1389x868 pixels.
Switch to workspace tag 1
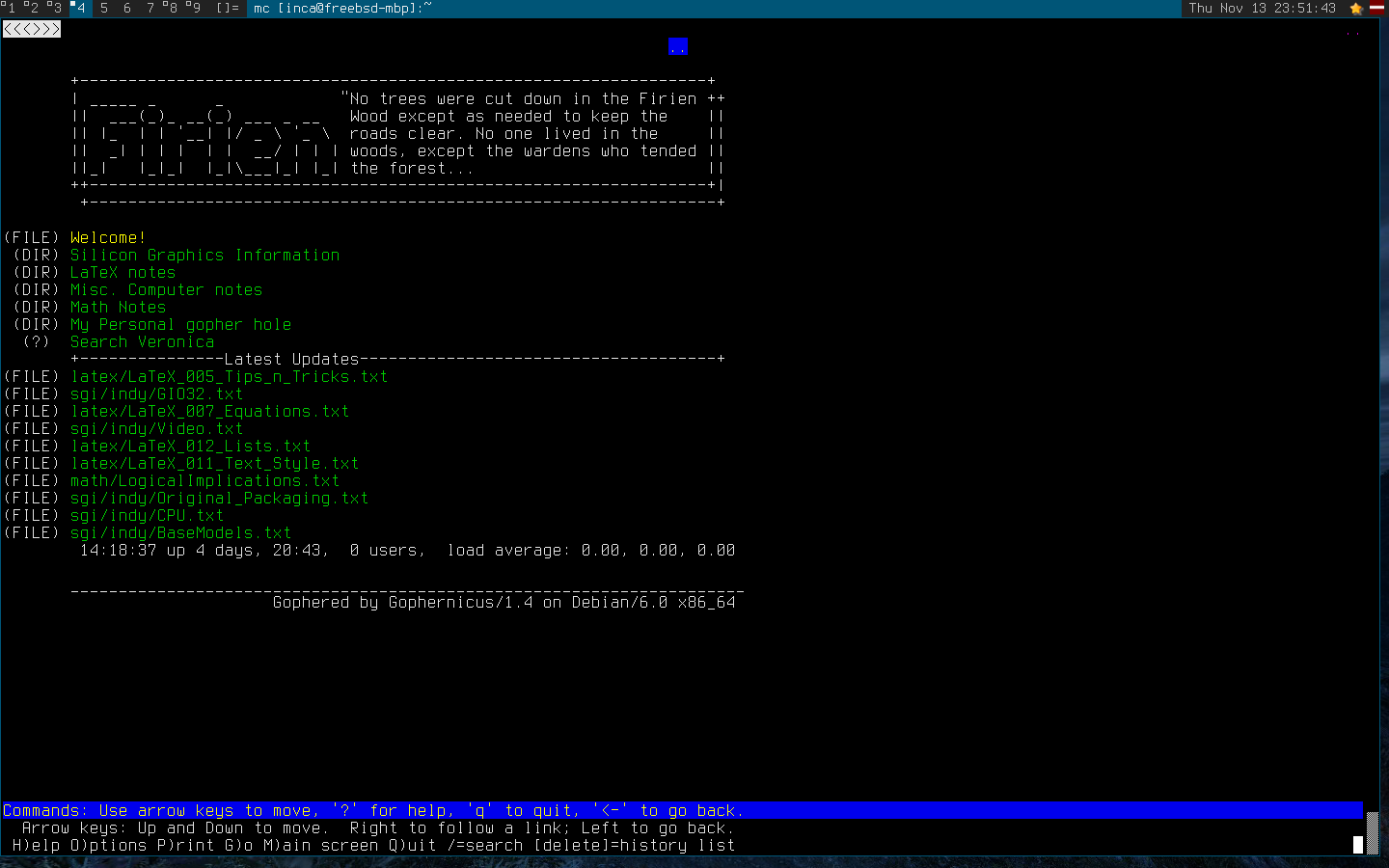(9, 8)
